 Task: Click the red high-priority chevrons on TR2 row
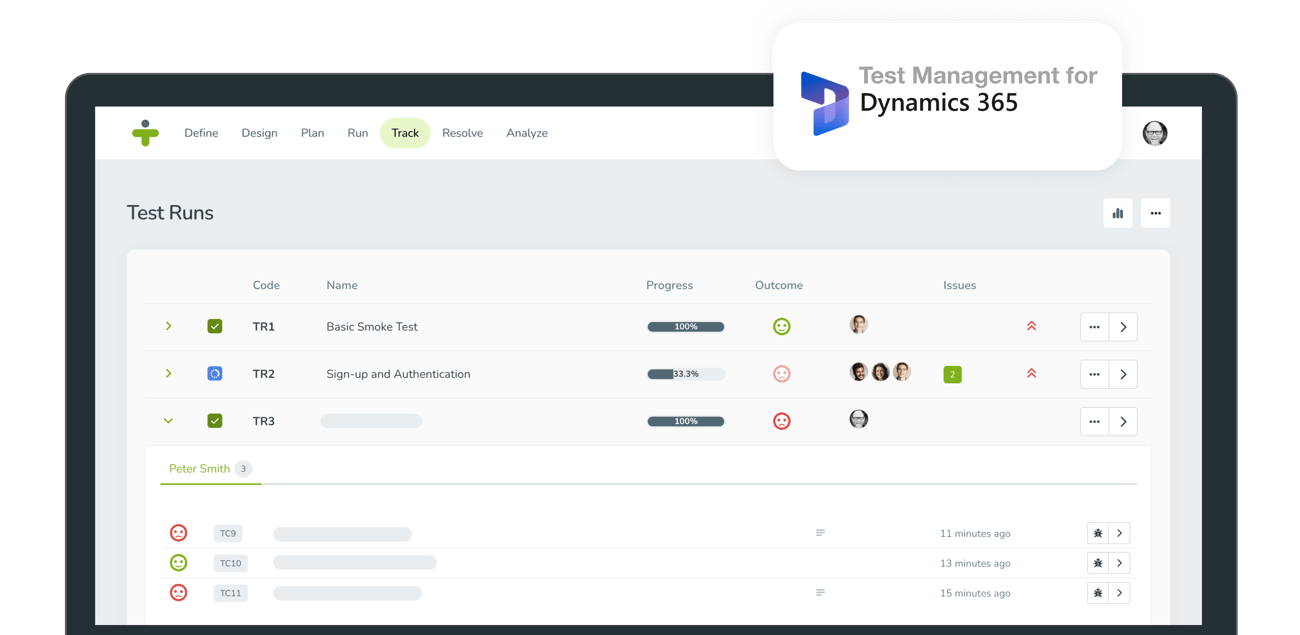[1031, 373]
